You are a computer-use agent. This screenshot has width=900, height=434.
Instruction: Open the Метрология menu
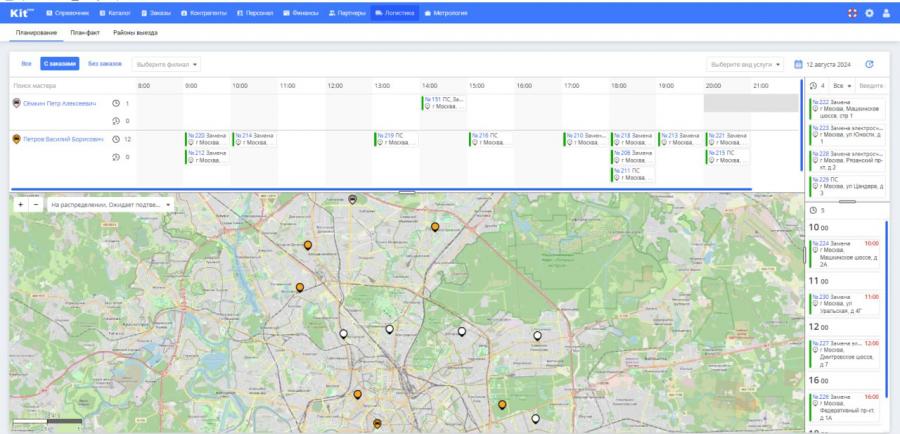[x=446, y=13]
